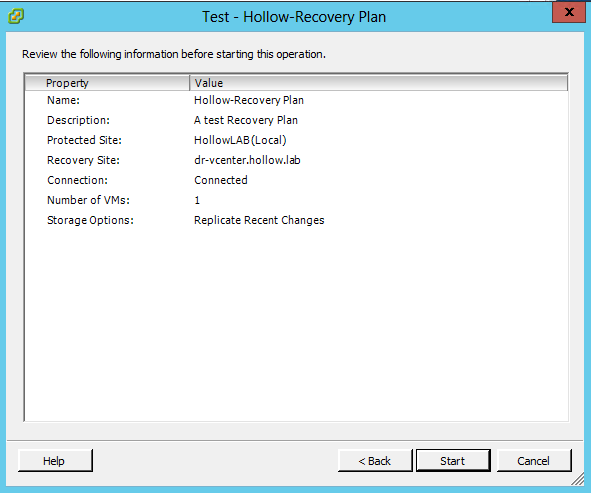Select the 'Hollow-Recovery Plan' name value

click(x=249, y=100)
